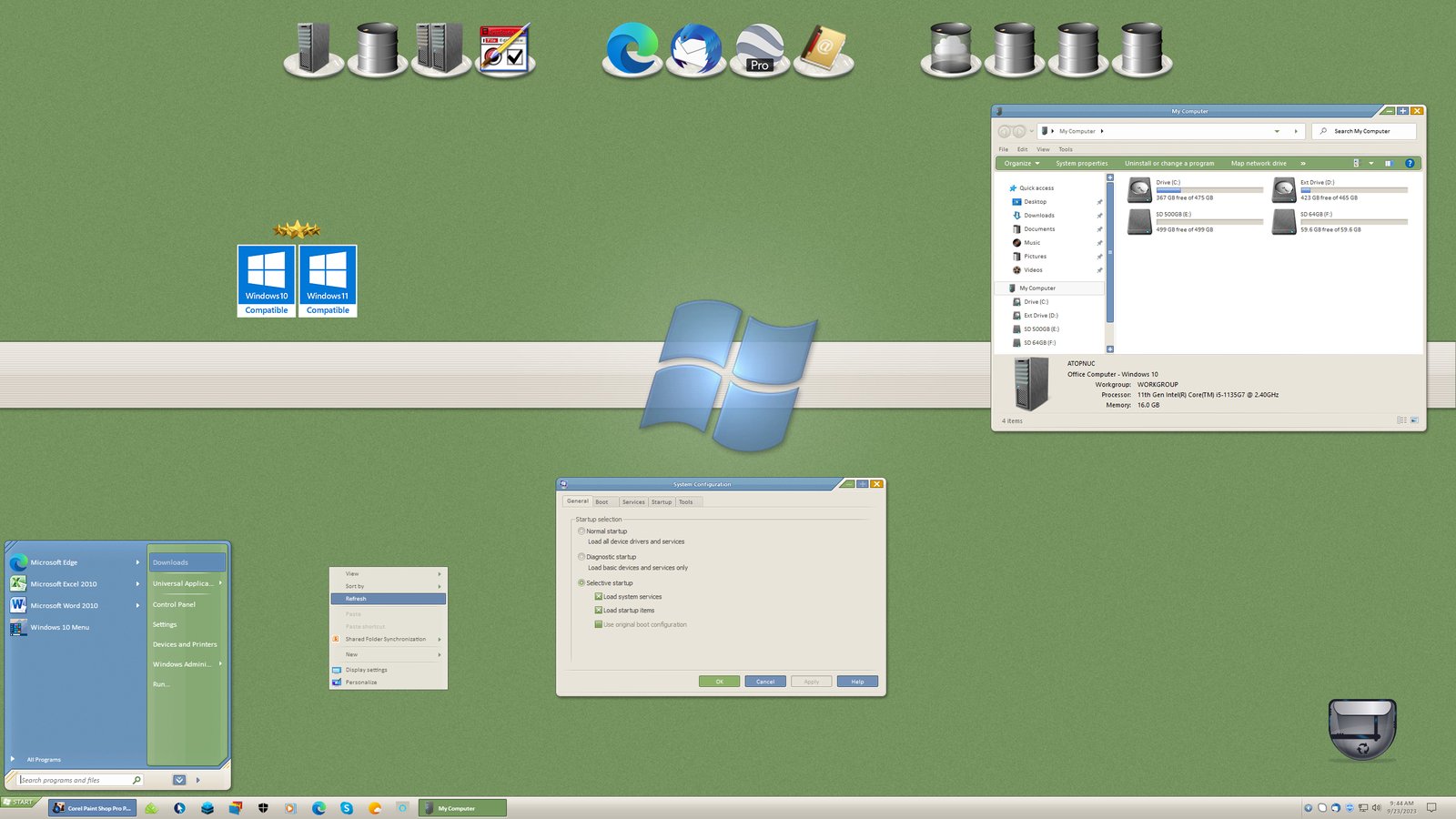Click the network icon in system tray
The width and height of the screenshot is (1456, 819).
pos(1363,807)
